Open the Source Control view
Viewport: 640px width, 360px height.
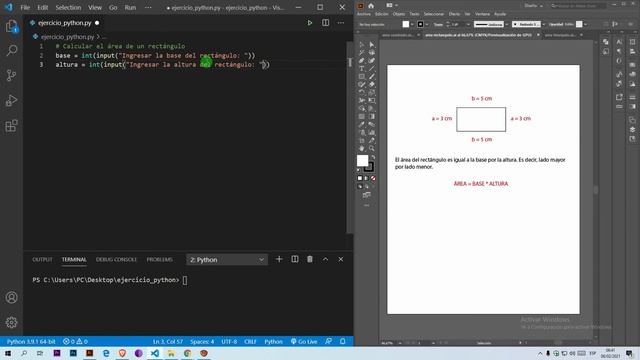[x=11, y=76]
